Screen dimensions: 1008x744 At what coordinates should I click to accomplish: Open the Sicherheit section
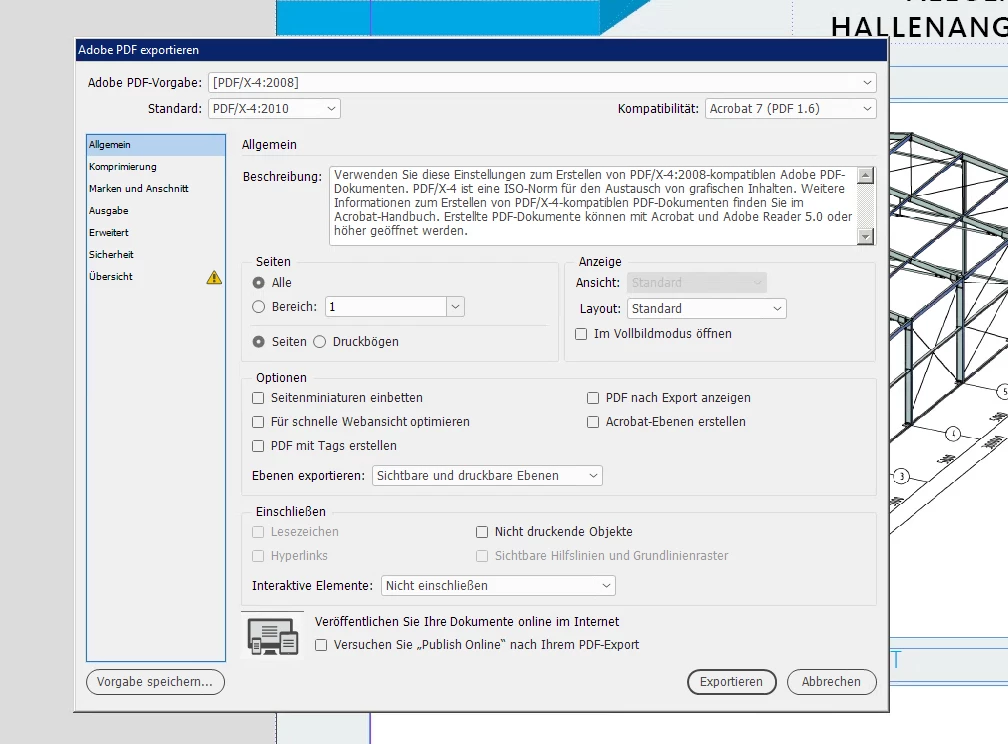coord(156,254)
